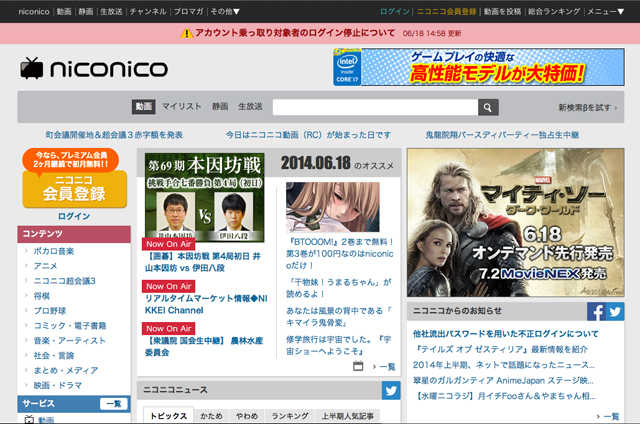
Task: Open アニメ in the contents list
Action: click(x=45, y=266)
